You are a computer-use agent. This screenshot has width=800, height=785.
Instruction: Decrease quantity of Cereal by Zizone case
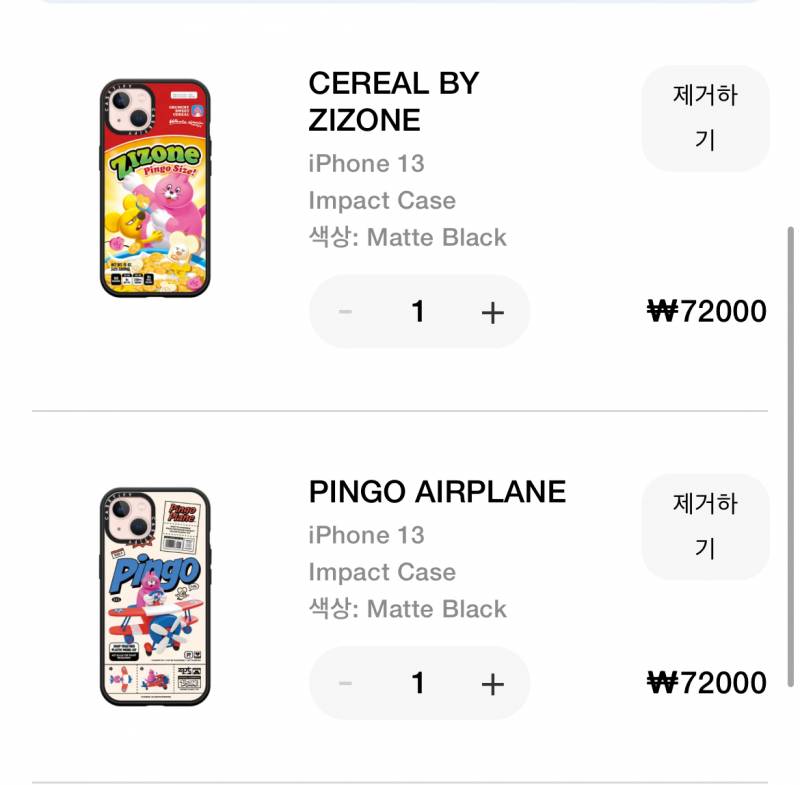pyautogui.click(x=346, y=312)
